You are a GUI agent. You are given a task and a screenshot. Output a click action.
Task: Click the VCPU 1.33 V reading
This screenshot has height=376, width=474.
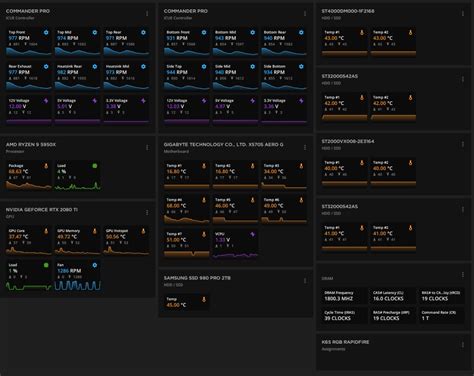point(223,240)
